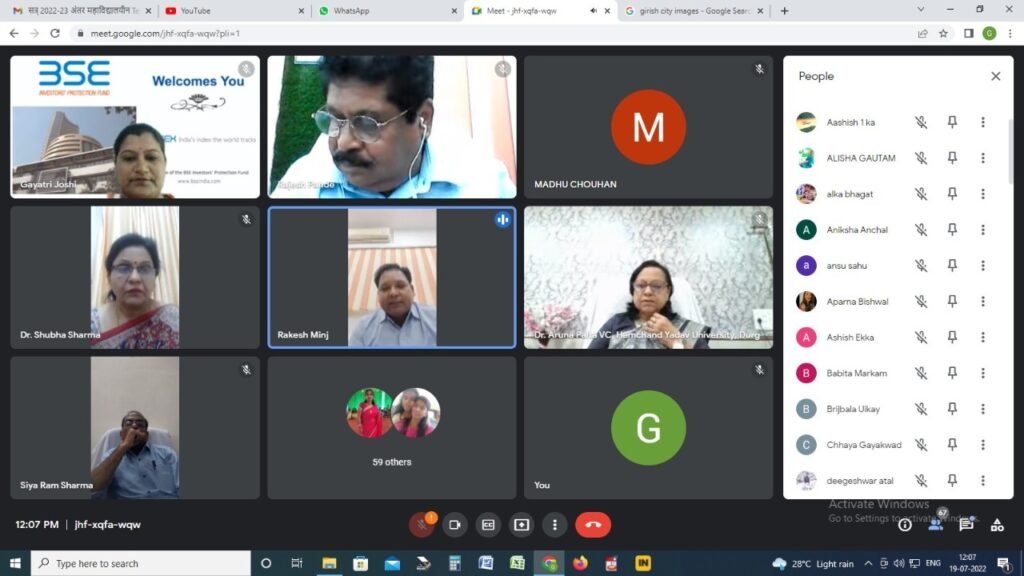This screenshot has width=1024, height=576.
Task: Toggle closed captions
Action: (488, 525)
